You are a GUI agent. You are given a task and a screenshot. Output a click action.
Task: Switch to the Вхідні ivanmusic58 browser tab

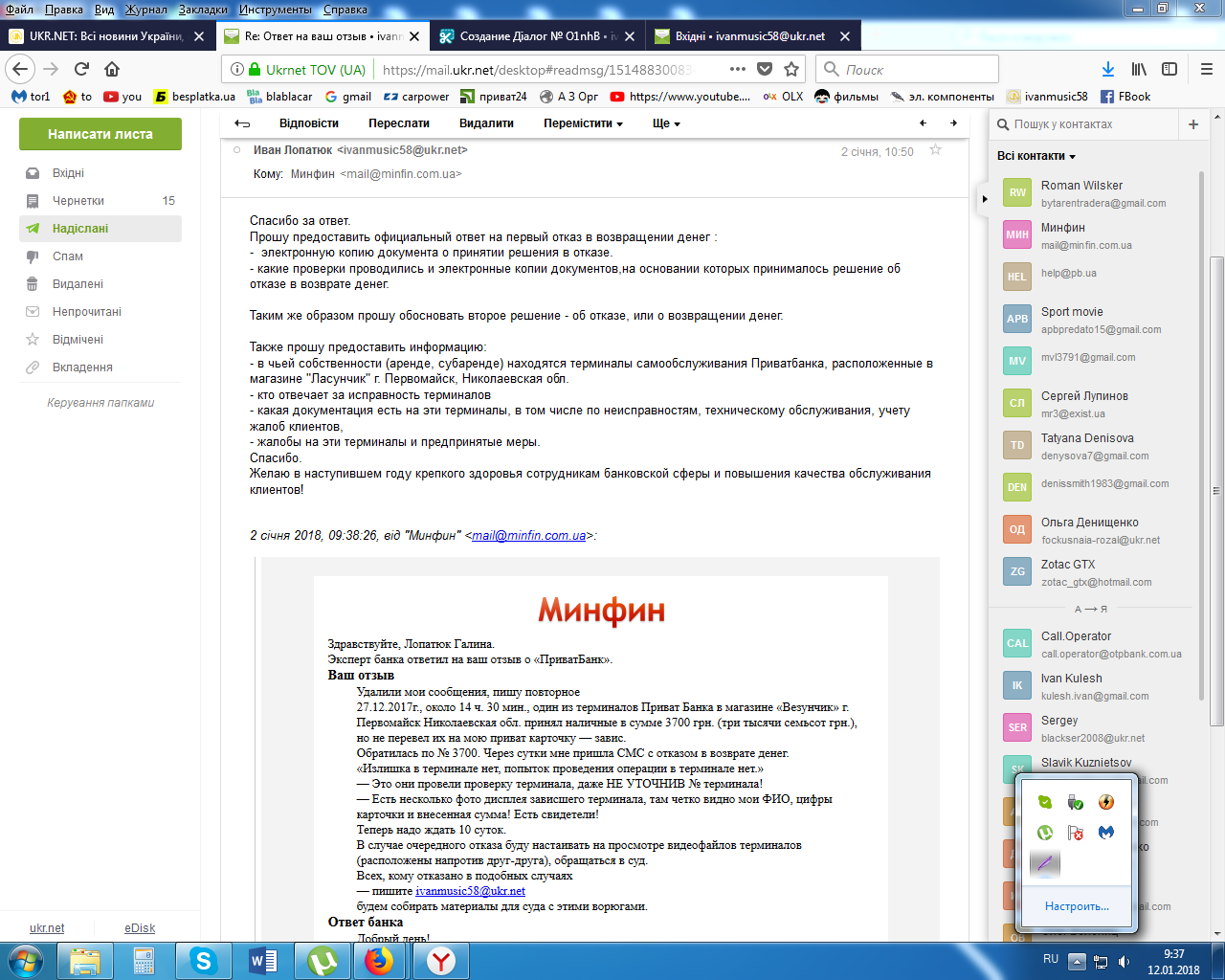[x=750, y=36]
